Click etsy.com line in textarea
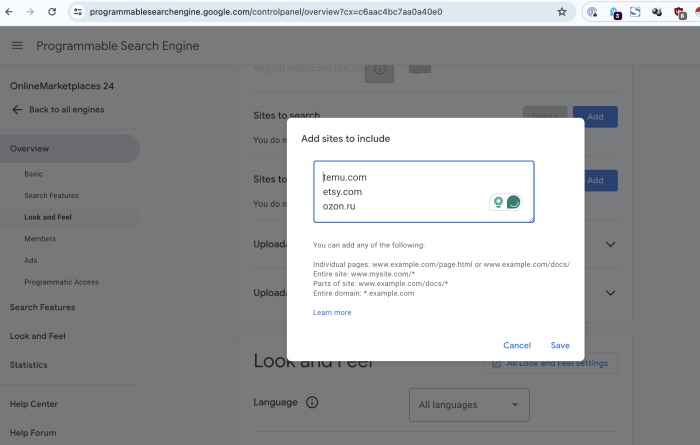This screenshot has width=700, height=445. pos(342,192)
